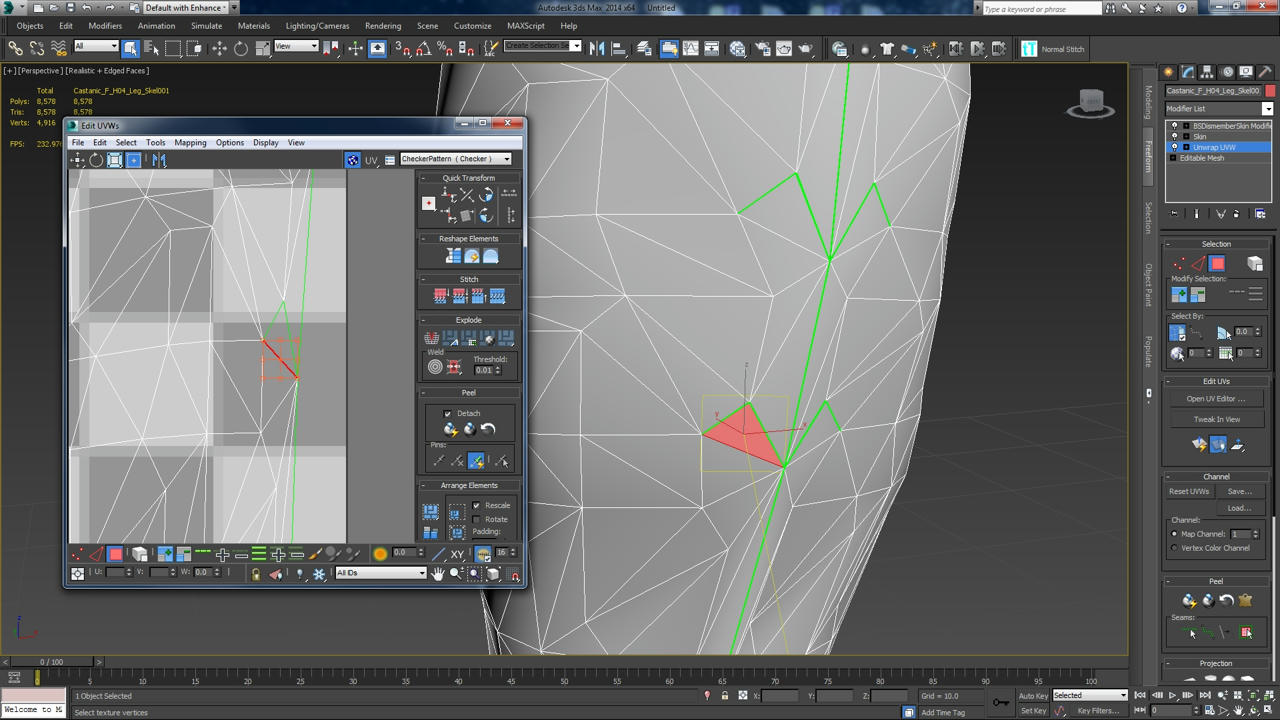Open the Hierarchy command panel tab
The width and height of the screenshot is (1280, 720).
(x=1207, y=72)
